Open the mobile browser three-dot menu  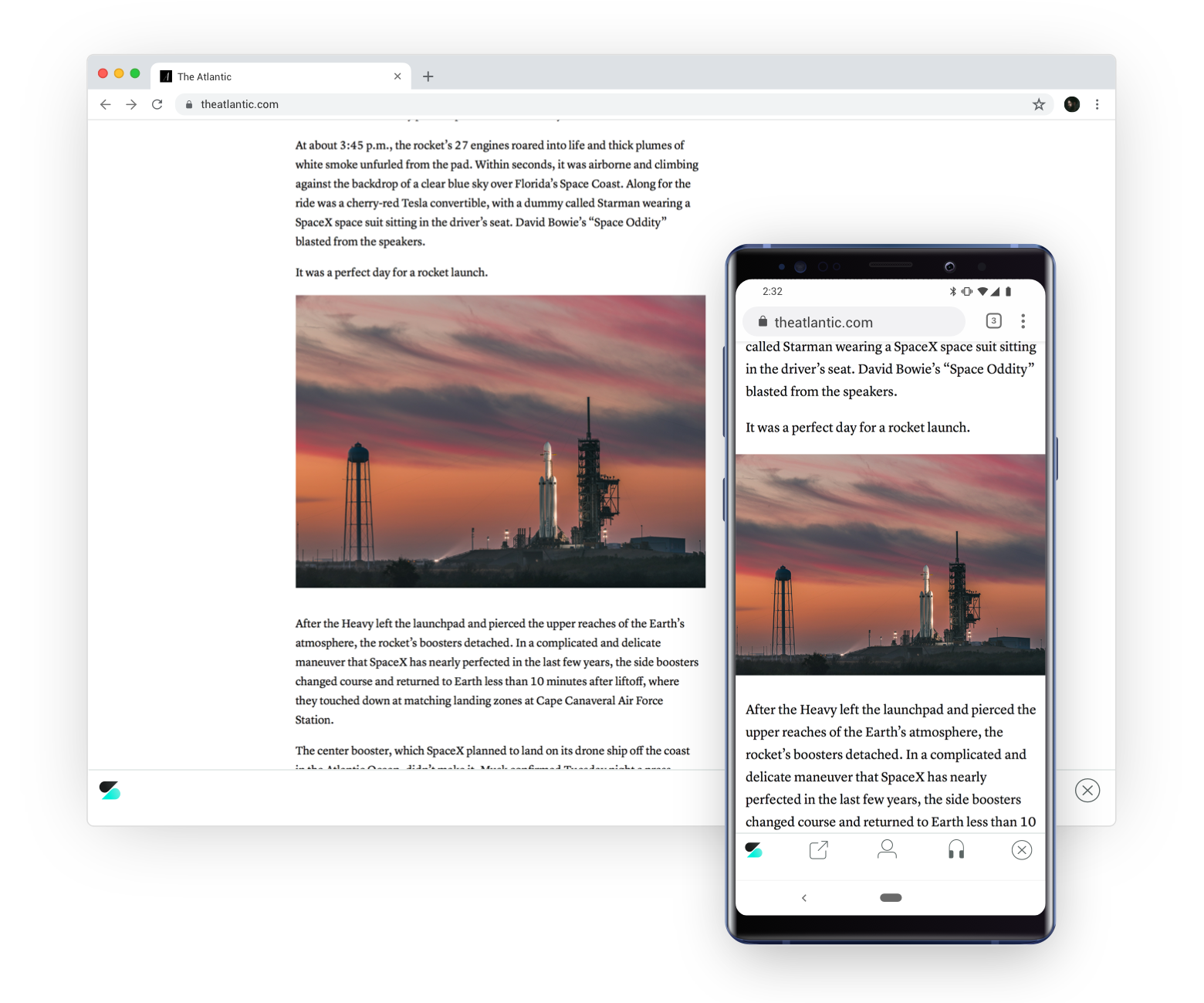[x=1023, y=321]
